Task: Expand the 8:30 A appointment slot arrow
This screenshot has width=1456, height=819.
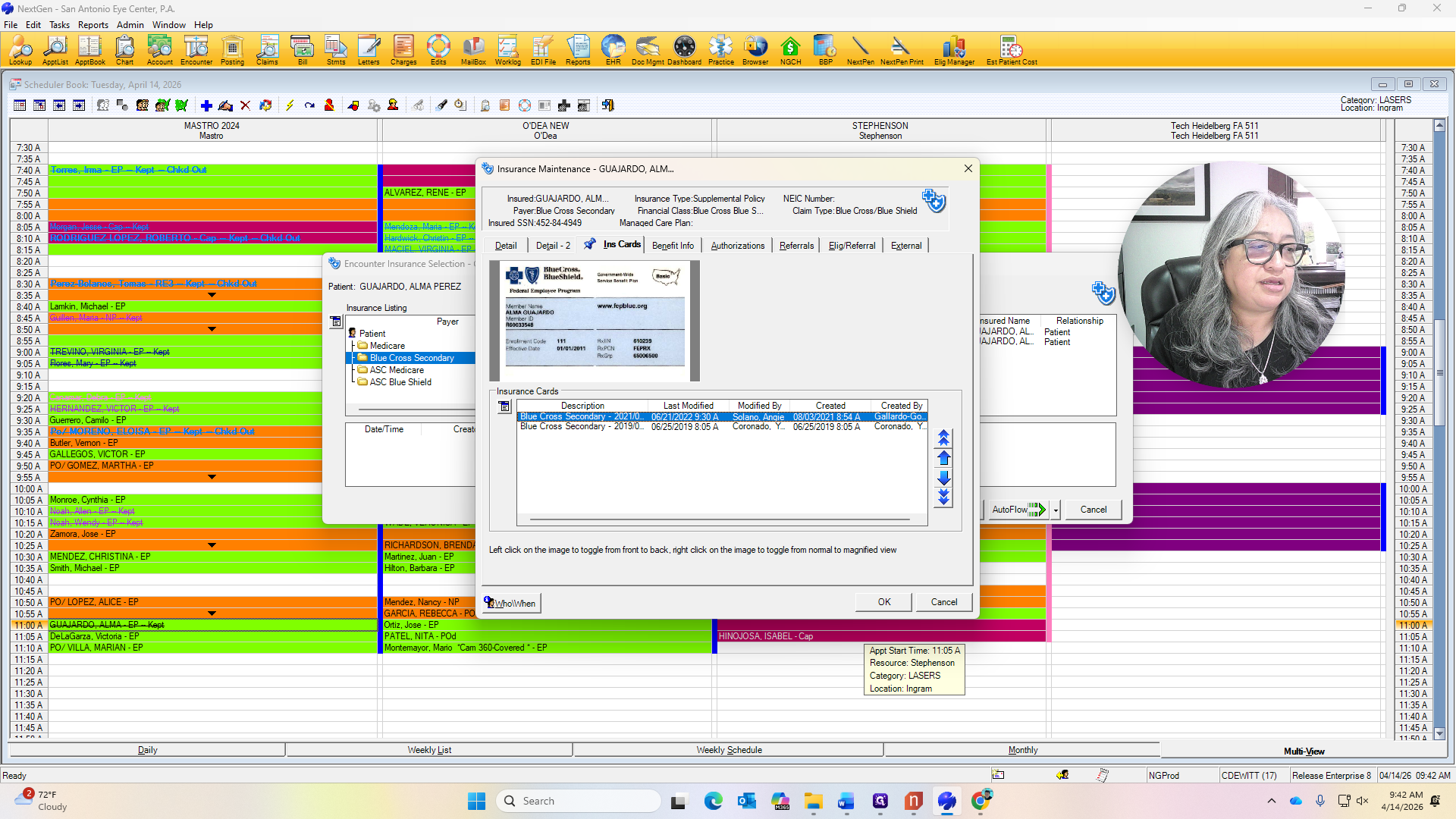Action: (212, 295)
